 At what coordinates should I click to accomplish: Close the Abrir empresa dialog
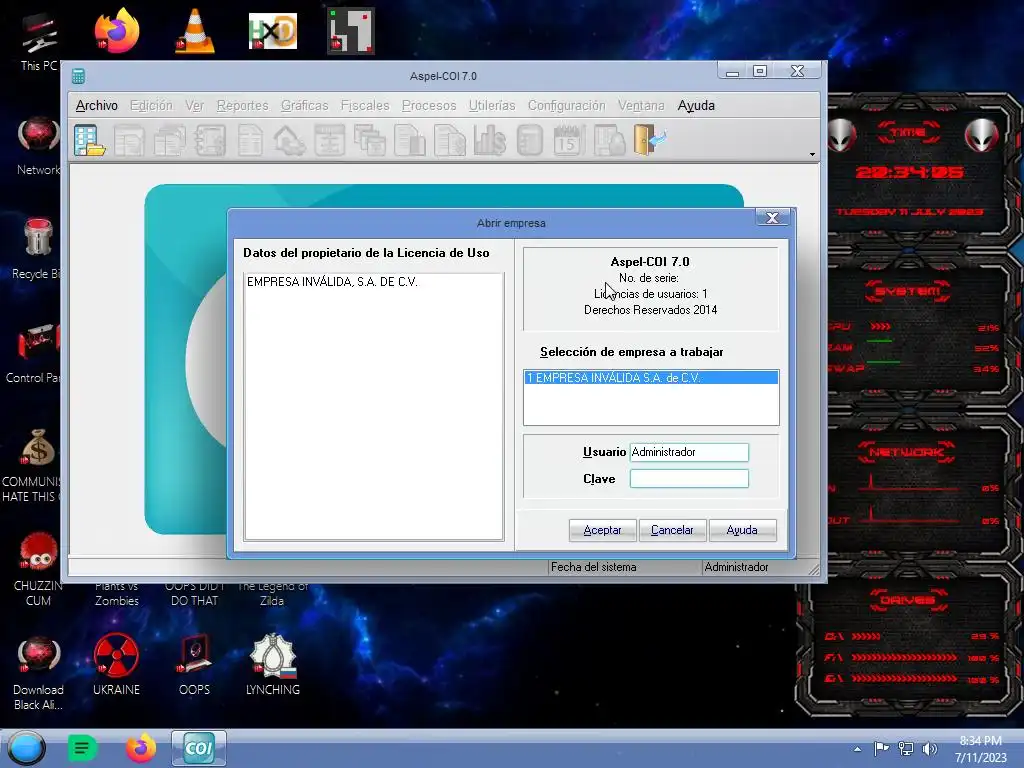tap(772, 217)
